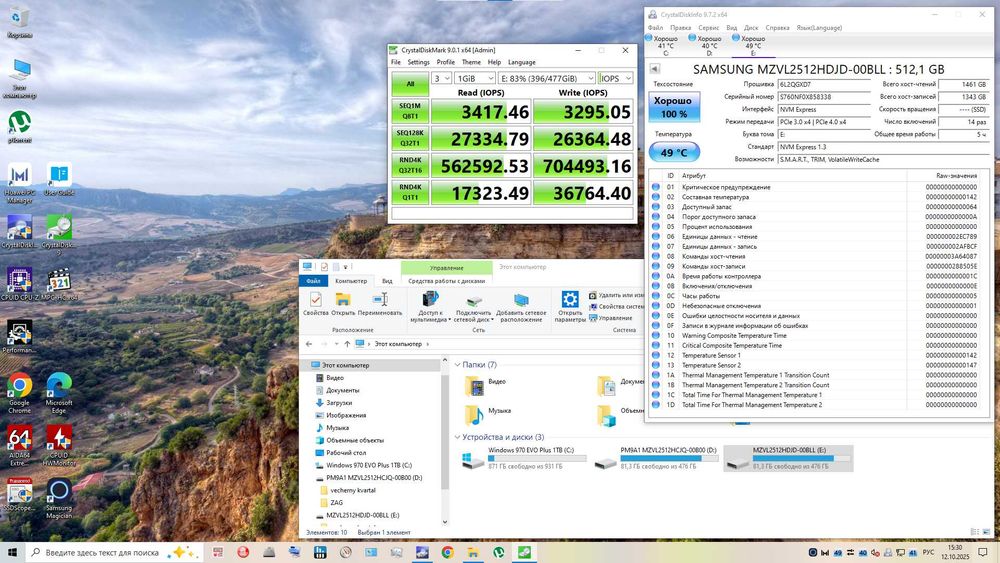
Task: Click the Переименовать ribbon icon
Action: tap(380, 303)
